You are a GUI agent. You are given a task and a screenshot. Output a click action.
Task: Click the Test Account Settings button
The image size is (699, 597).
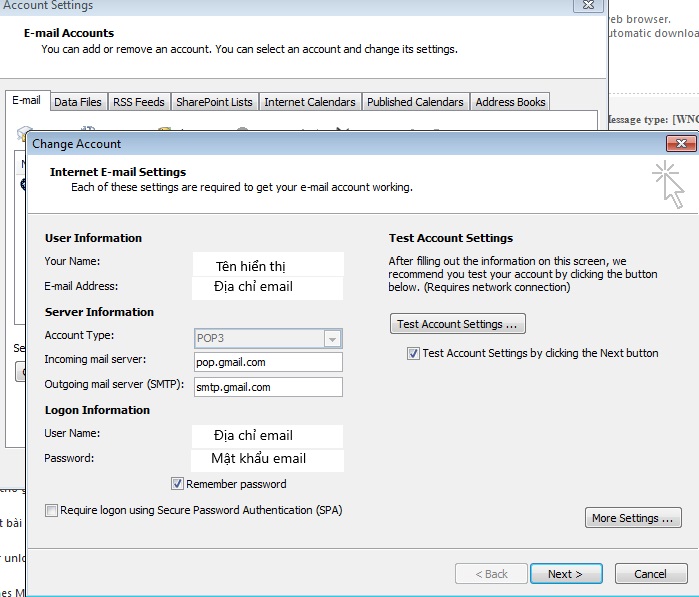pos(457,324)
